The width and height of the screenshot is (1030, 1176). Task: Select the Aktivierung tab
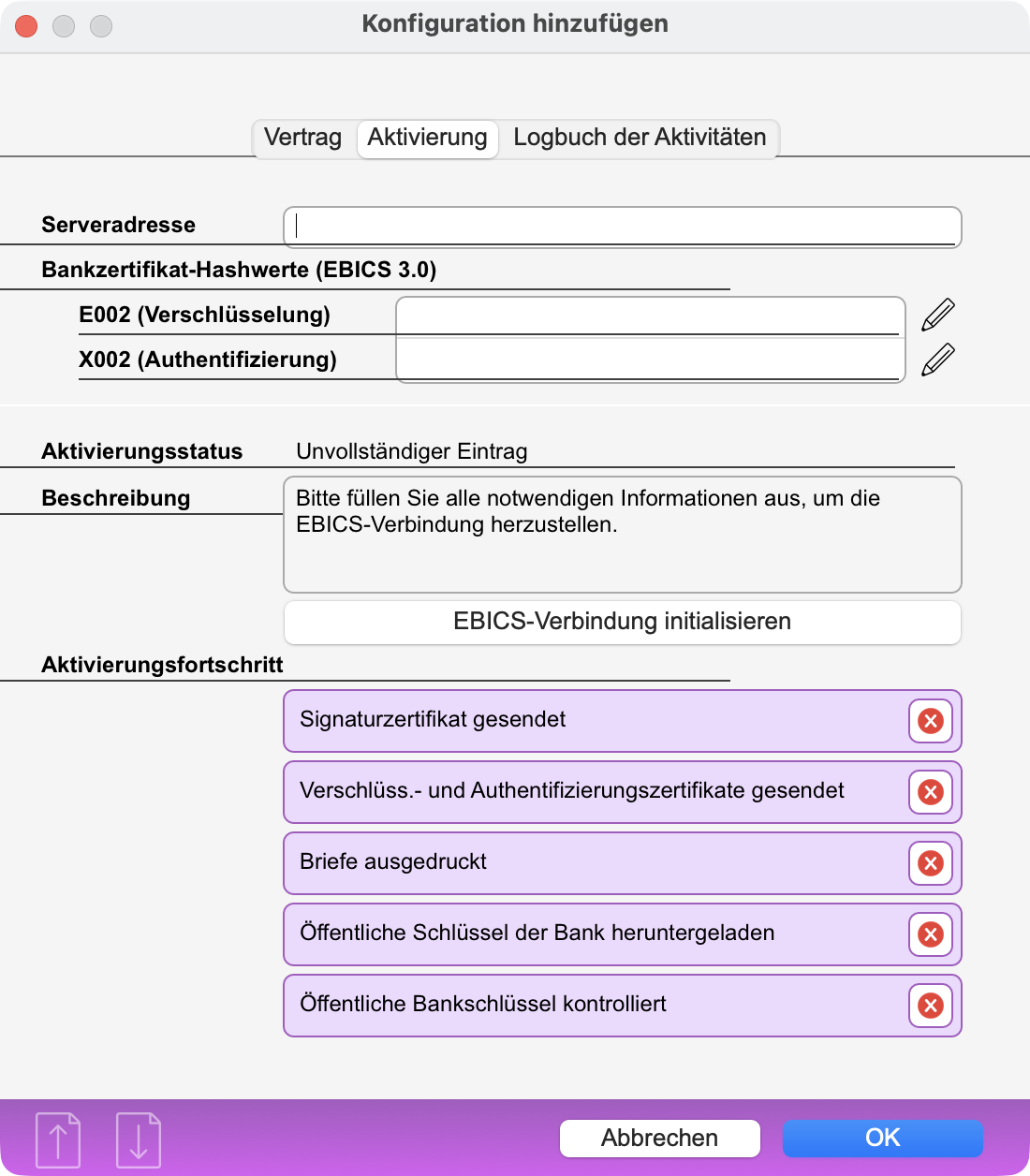tap(427, 138)
